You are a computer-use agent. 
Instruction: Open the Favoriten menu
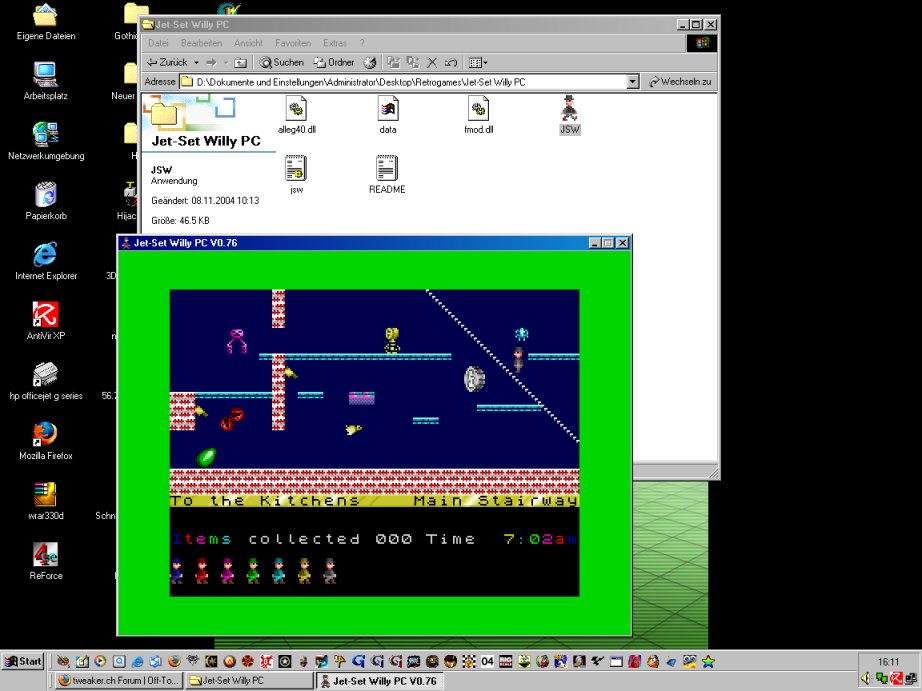tap(293, 43)
